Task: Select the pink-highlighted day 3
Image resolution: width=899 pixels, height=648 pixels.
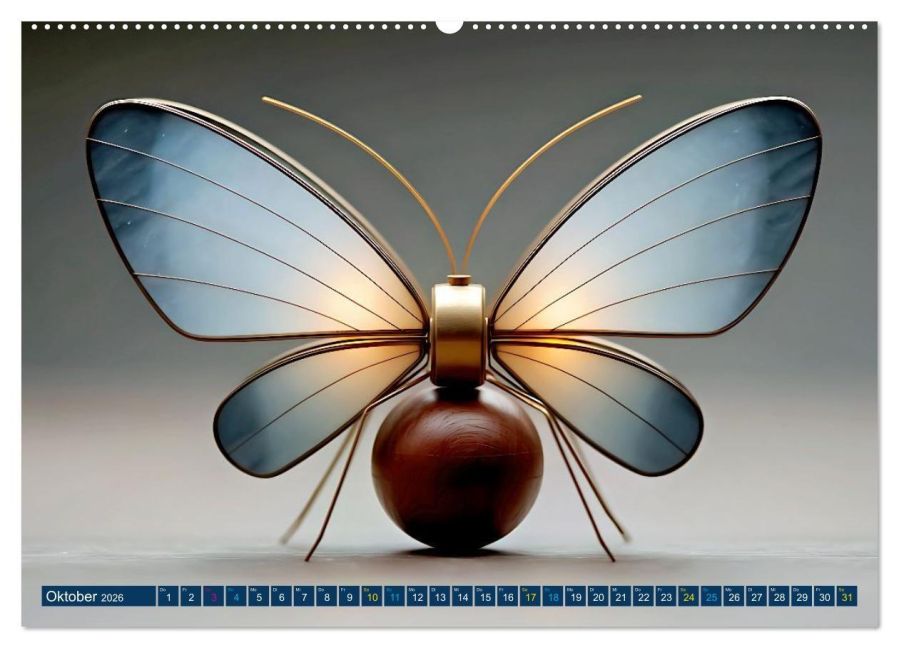Action: click(213, 596)
